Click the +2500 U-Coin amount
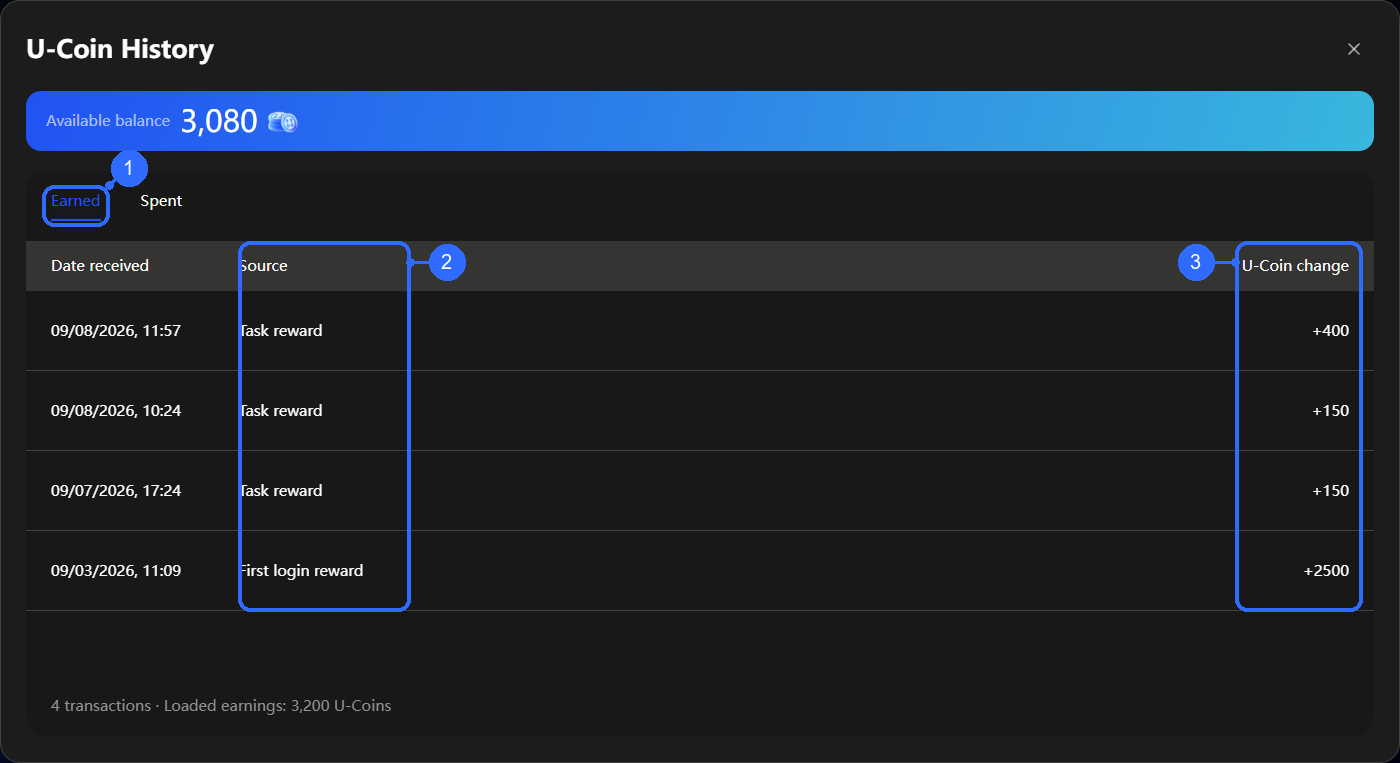1400x763 pixels. pos(1326,571)
